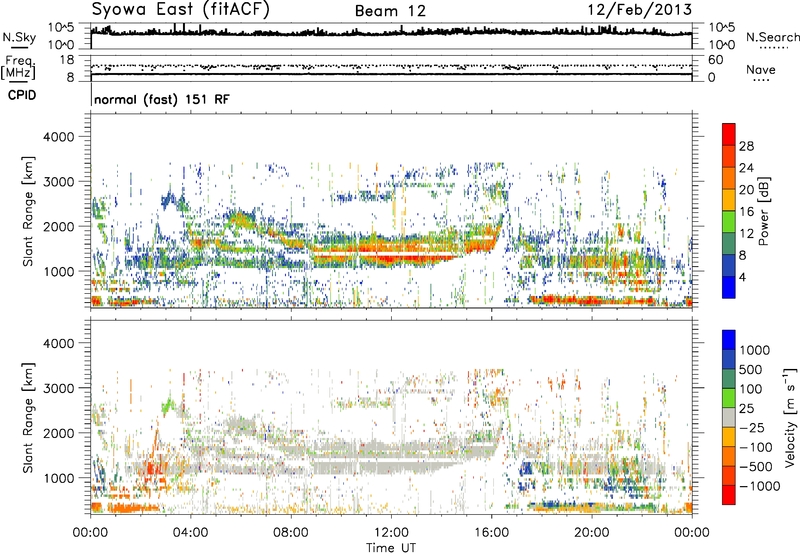Select the '08:00' time tick label
The image size is (800, 554).
(x=291, y=533)
